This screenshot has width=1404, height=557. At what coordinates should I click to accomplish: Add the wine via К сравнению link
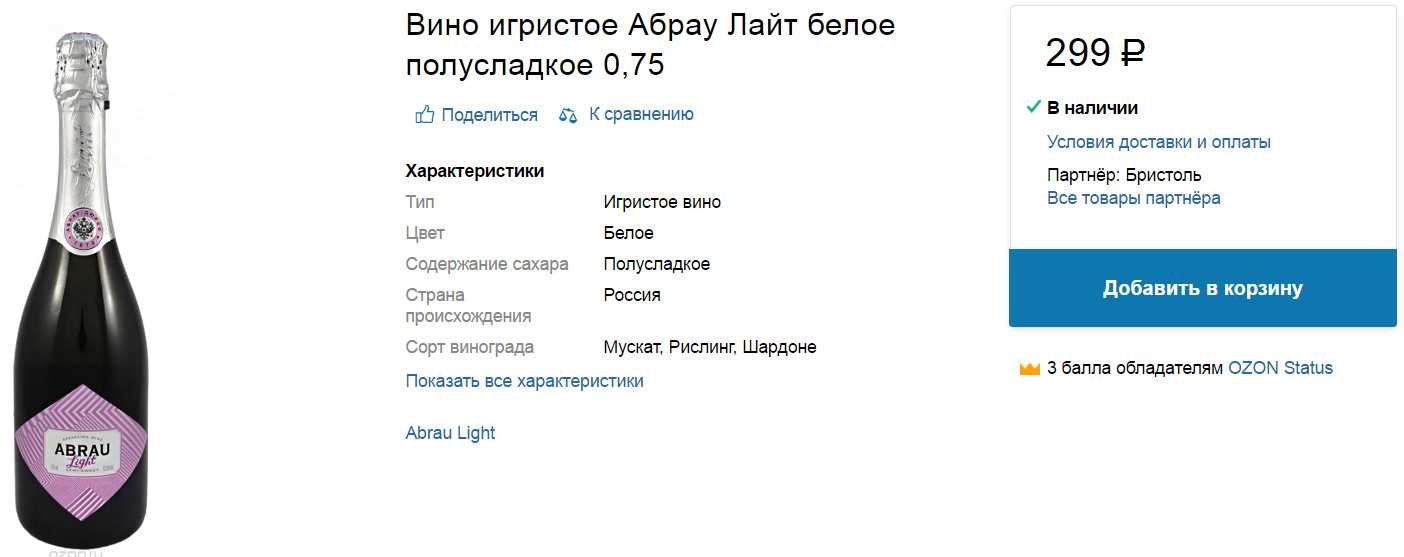click(x=641, y=114)
